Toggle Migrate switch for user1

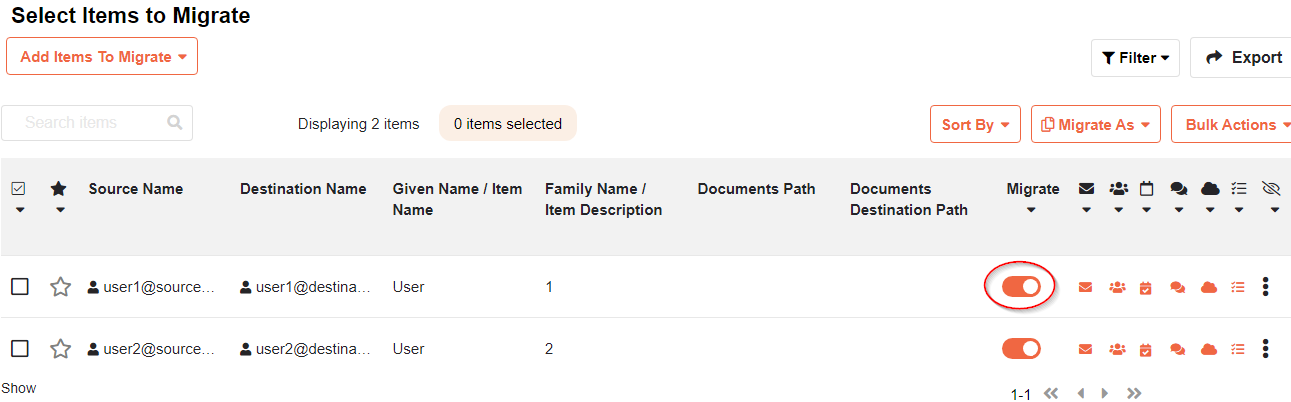1021,287
